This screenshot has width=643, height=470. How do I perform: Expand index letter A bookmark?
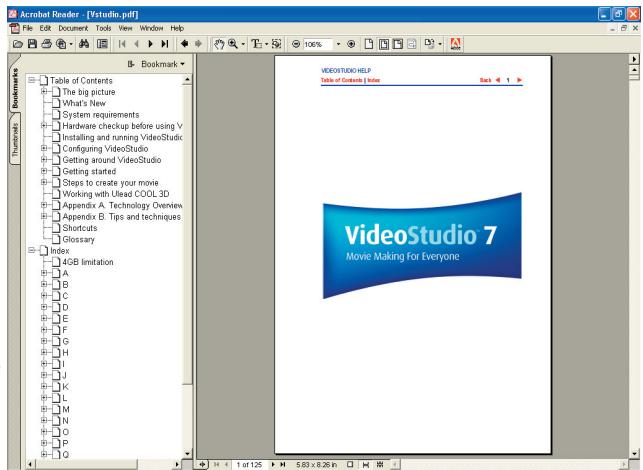tap(44, 272)
